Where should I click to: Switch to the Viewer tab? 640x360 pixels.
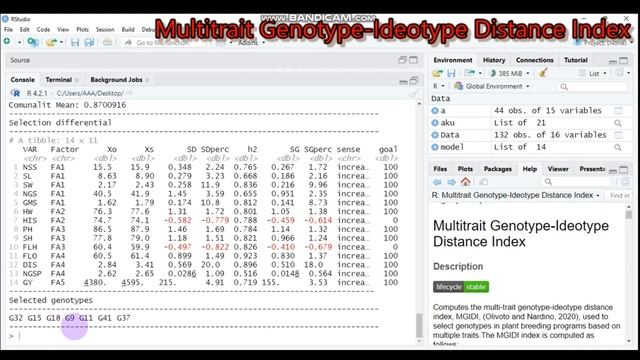click(558, 169)
